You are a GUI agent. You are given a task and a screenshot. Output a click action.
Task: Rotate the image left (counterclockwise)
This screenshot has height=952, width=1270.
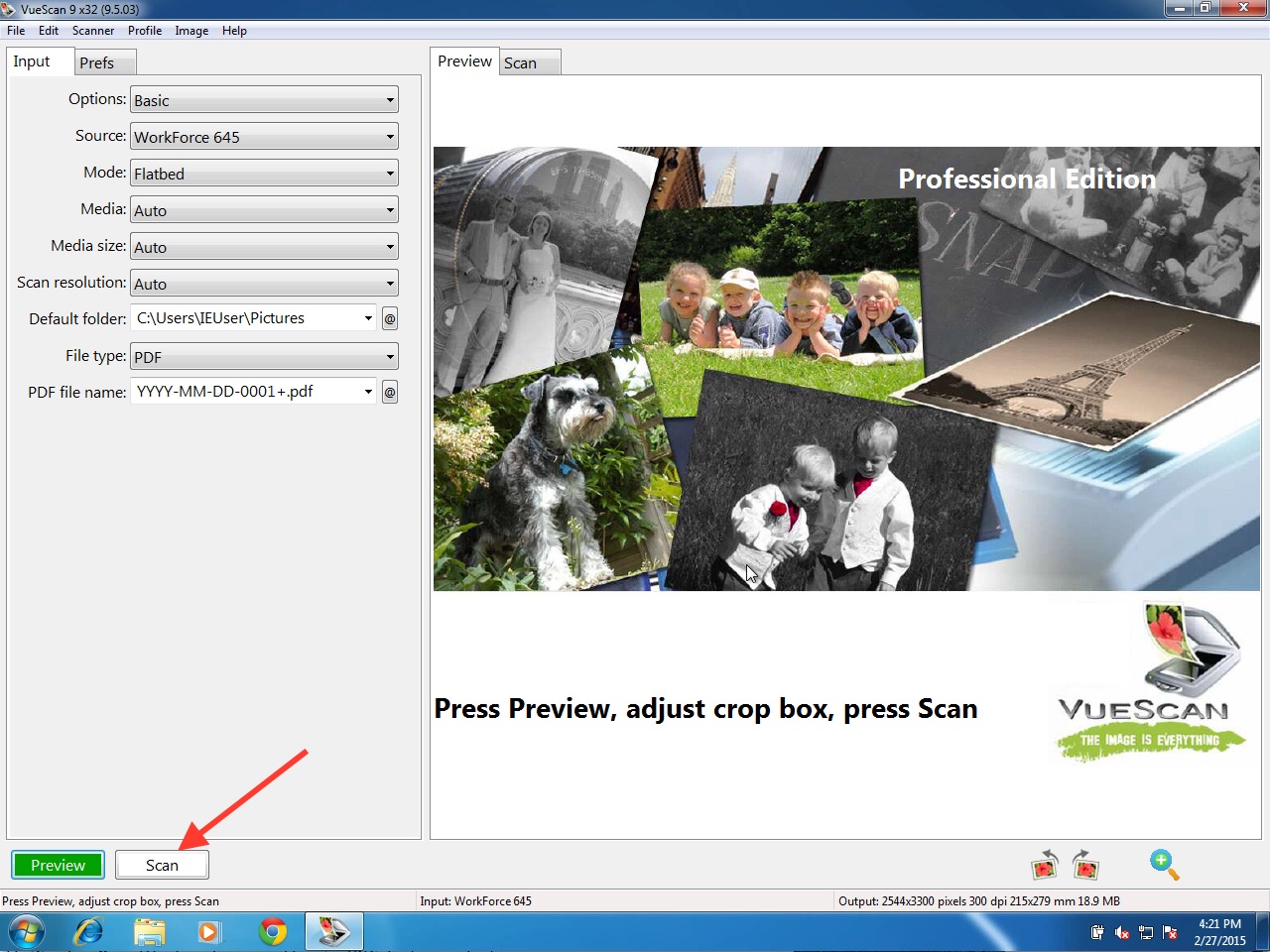[x=1045, y=866]
